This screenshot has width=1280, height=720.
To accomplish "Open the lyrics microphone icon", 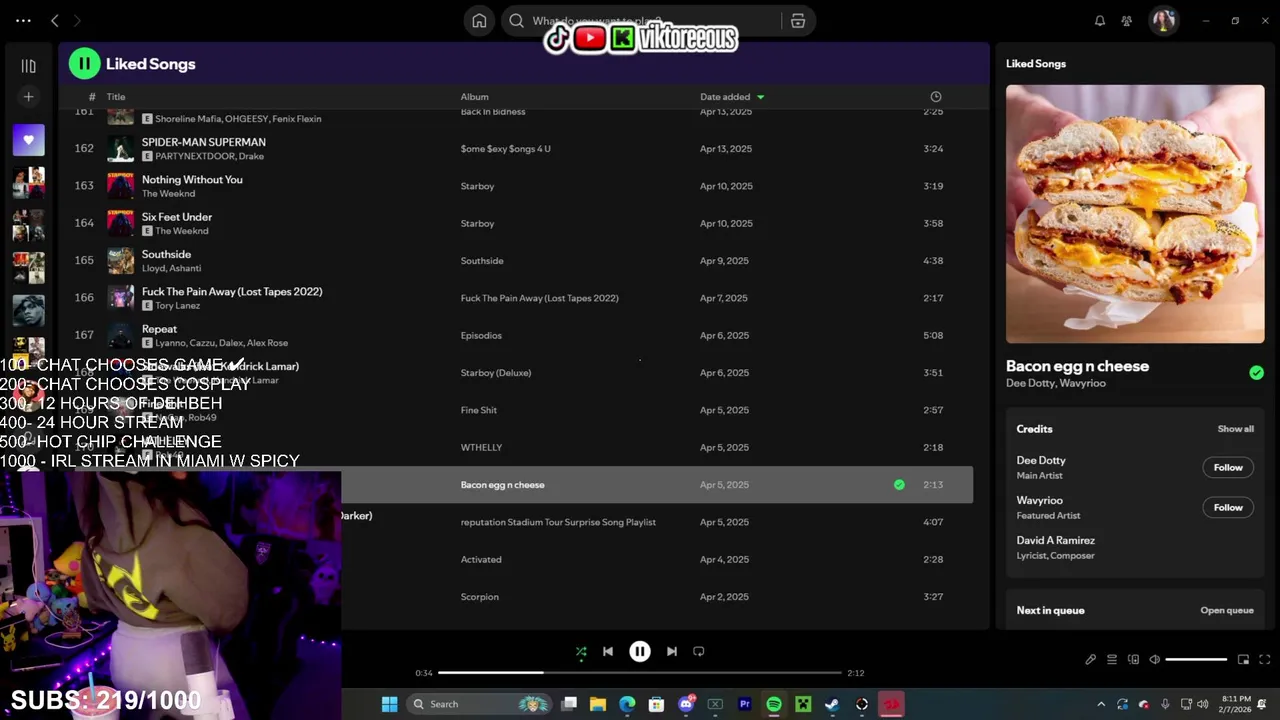I will [x=1091, y=660].
